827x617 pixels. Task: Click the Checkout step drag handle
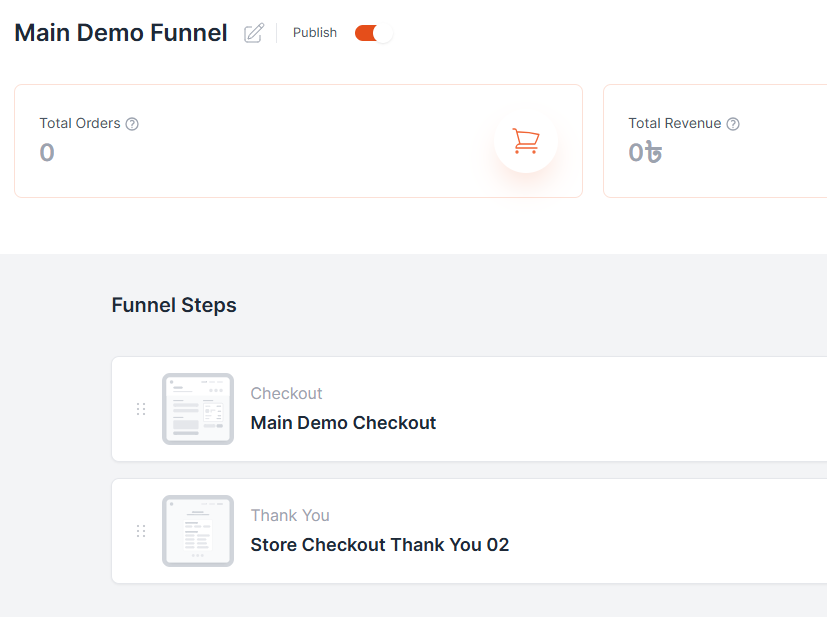141,409
